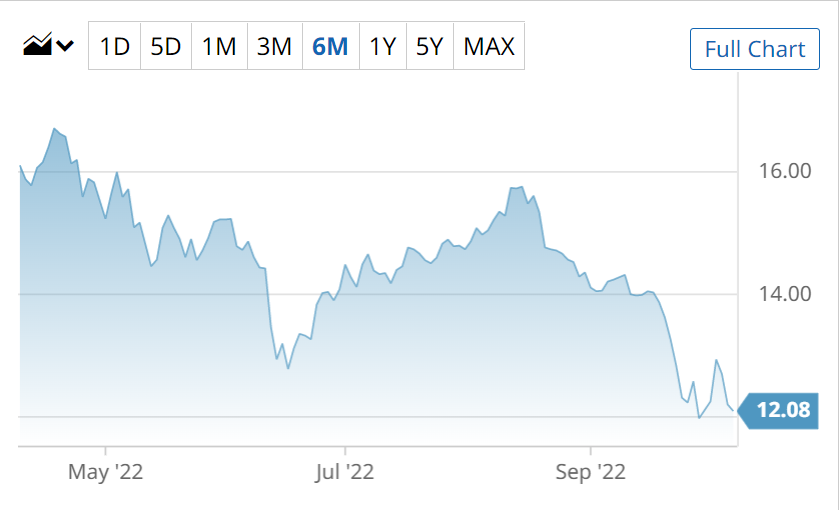
Task: Click the Jul '22 axis label
Action: tap(345, 471)
